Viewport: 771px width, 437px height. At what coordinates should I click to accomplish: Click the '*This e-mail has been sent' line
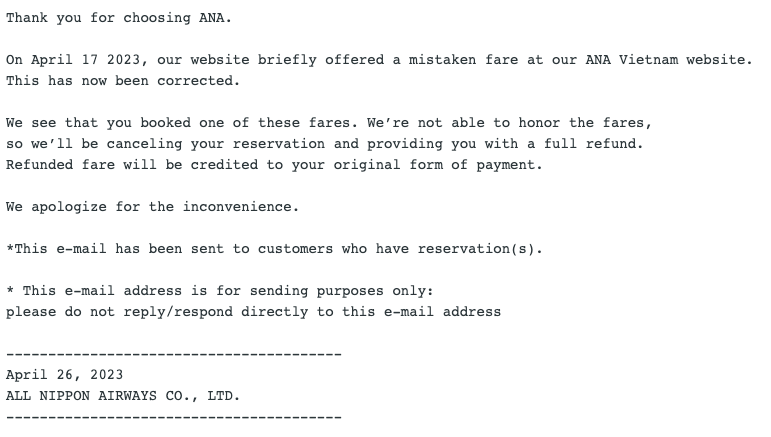[274, 249]
